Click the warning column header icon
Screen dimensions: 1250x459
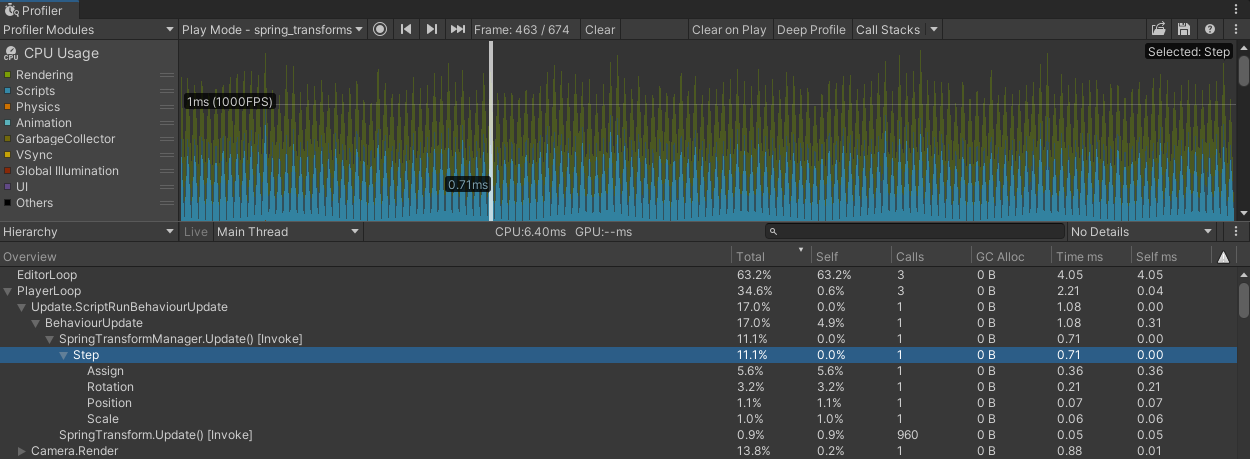click(1223, 257)
